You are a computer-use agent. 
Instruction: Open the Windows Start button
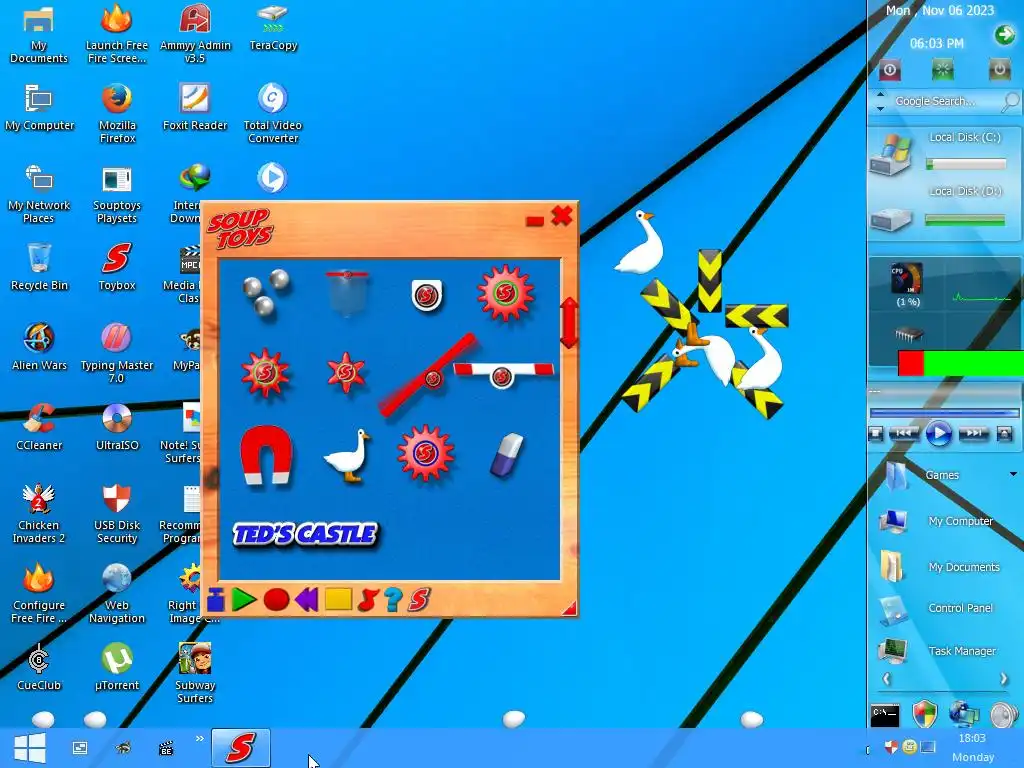(x=30, y=748)
